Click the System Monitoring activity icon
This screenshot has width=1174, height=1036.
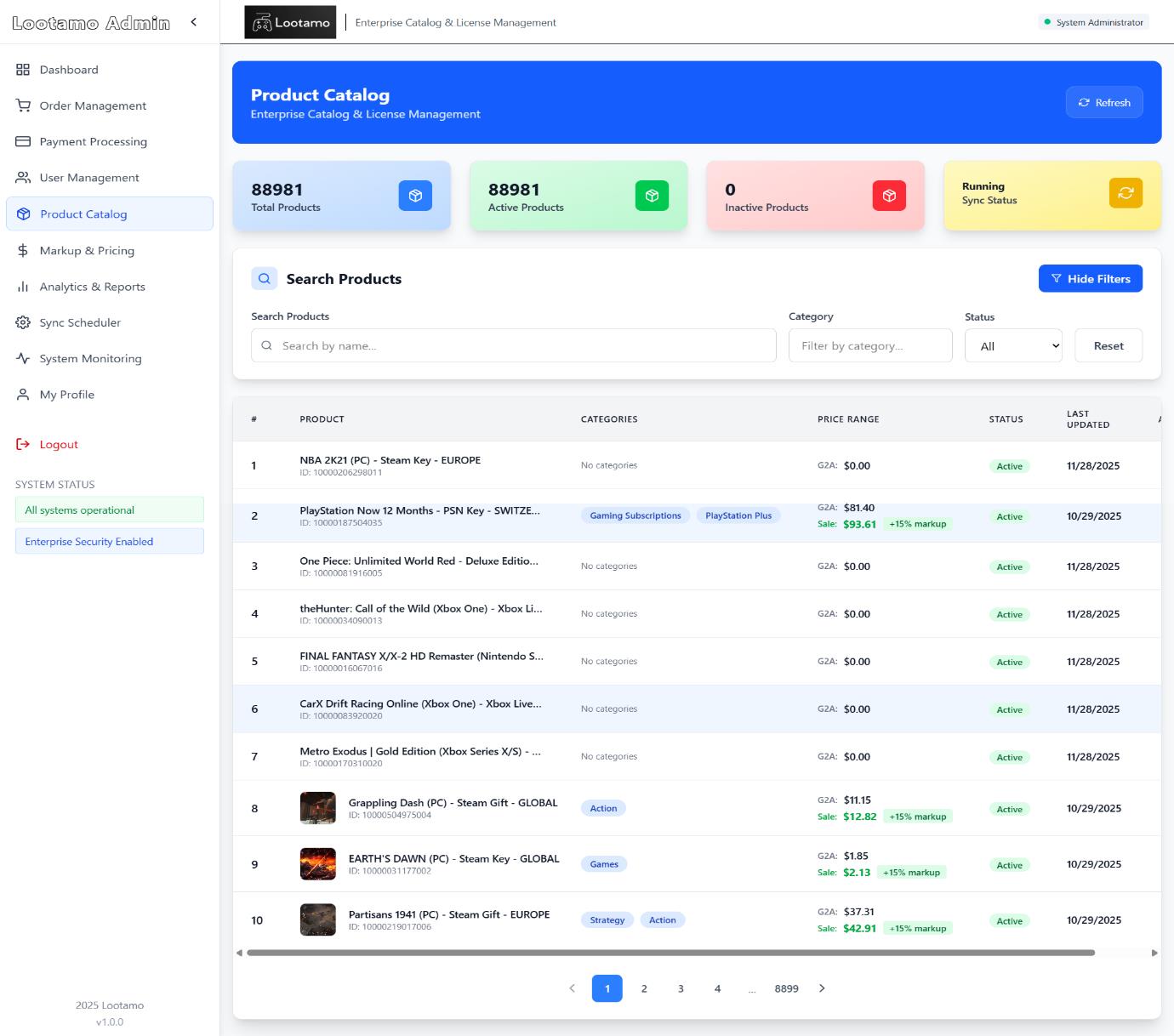pos(23,358)
